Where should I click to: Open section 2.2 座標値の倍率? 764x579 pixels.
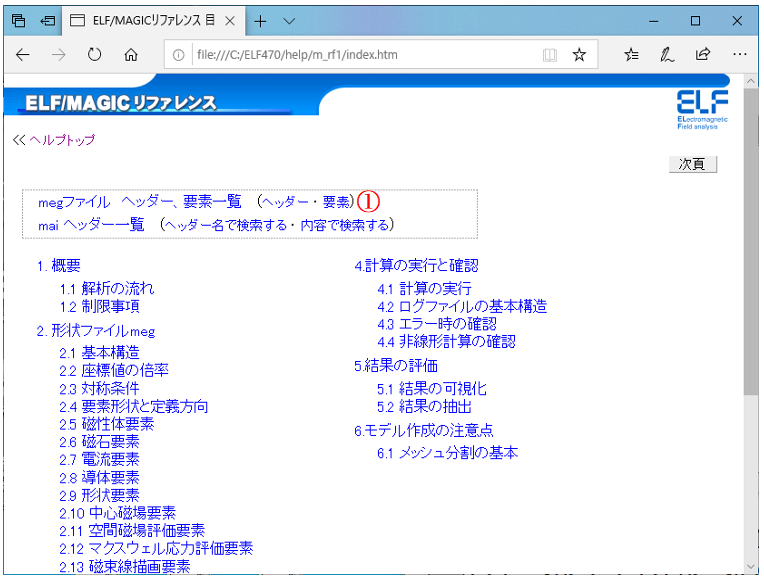[114, 370]
